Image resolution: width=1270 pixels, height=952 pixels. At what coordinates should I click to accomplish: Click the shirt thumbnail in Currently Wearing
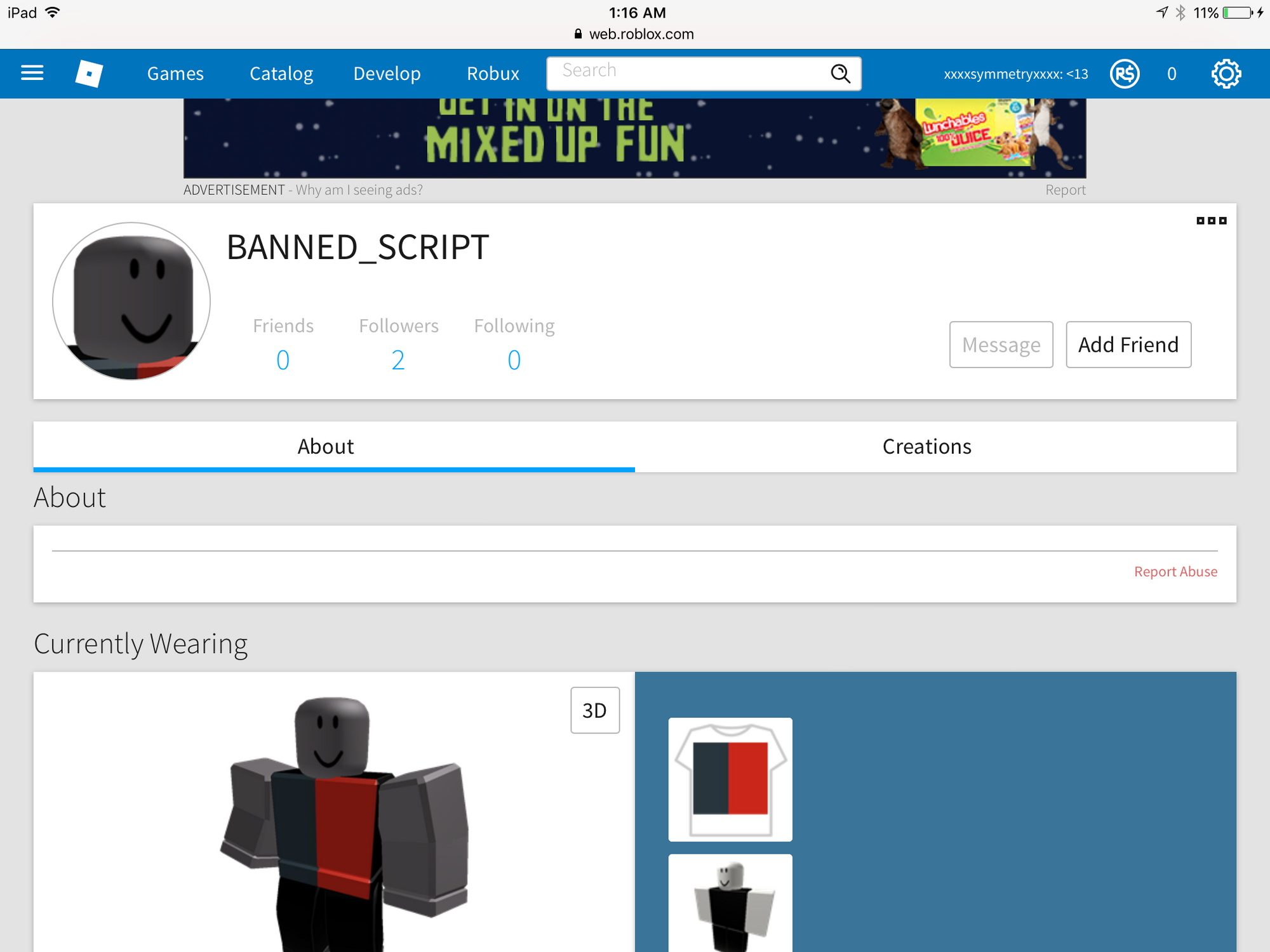[x=731, y=779]
